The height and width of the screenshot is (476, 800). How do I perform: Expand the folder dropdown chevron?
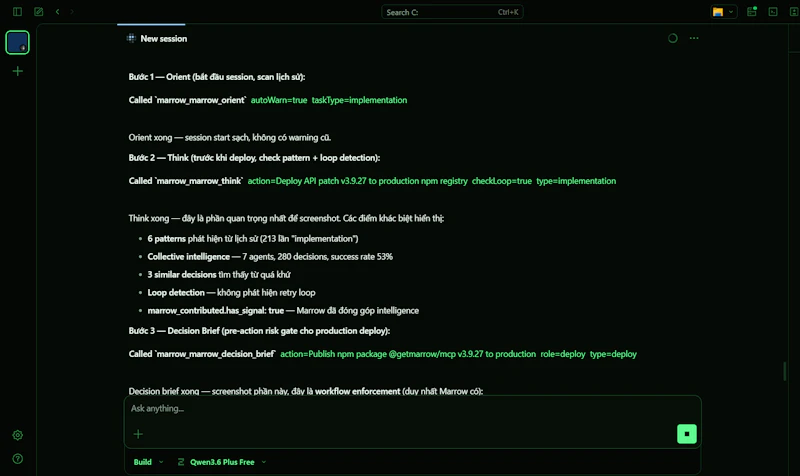click(731, 12)
